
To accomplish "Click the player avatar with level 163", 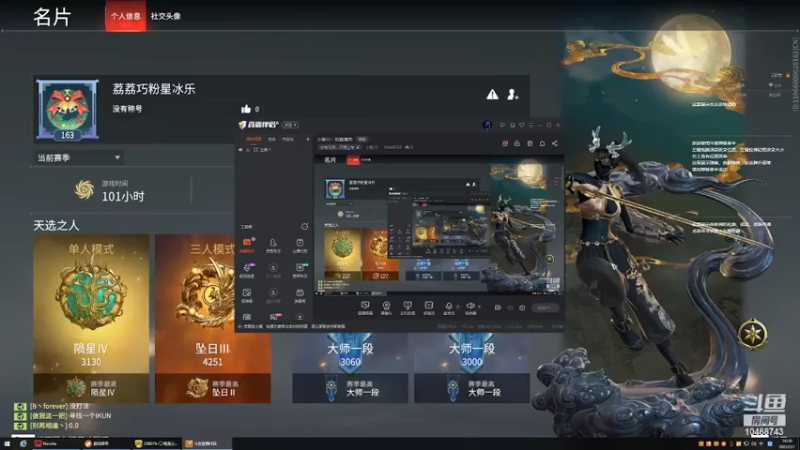I will click(x=67, y=109).
